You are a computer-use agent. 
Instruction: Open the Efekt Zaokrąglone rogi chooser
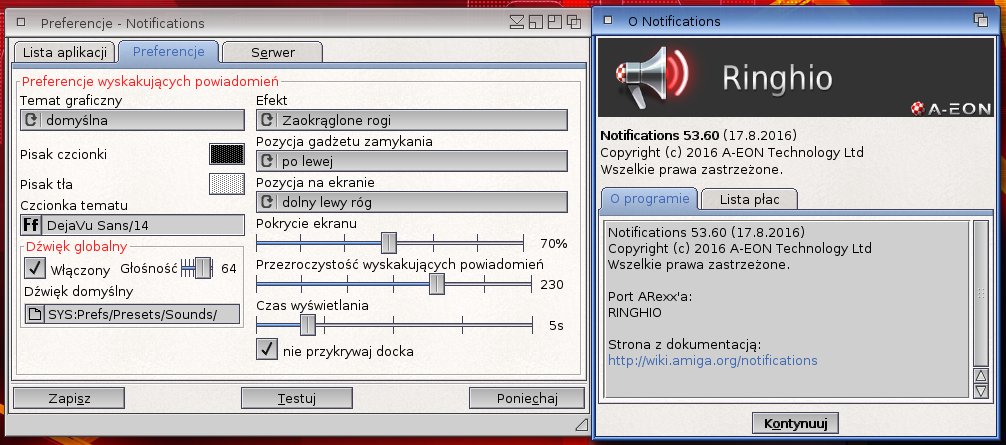point(412,120)
